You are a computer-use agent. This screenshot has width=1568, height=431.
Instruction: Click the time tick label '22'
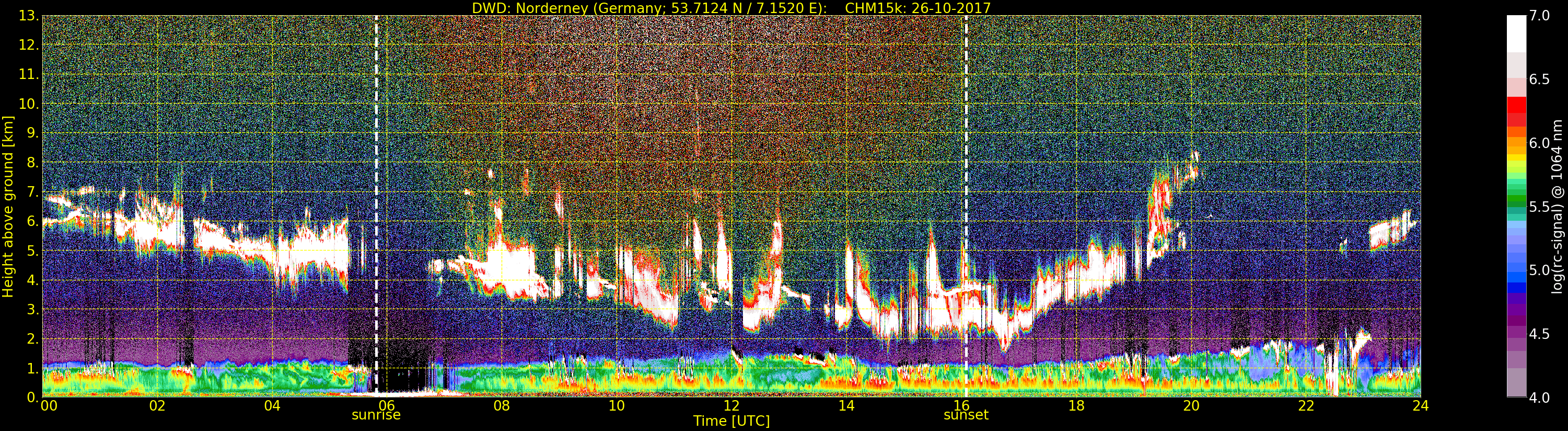pyautogui.click(x=1306, y=406)
